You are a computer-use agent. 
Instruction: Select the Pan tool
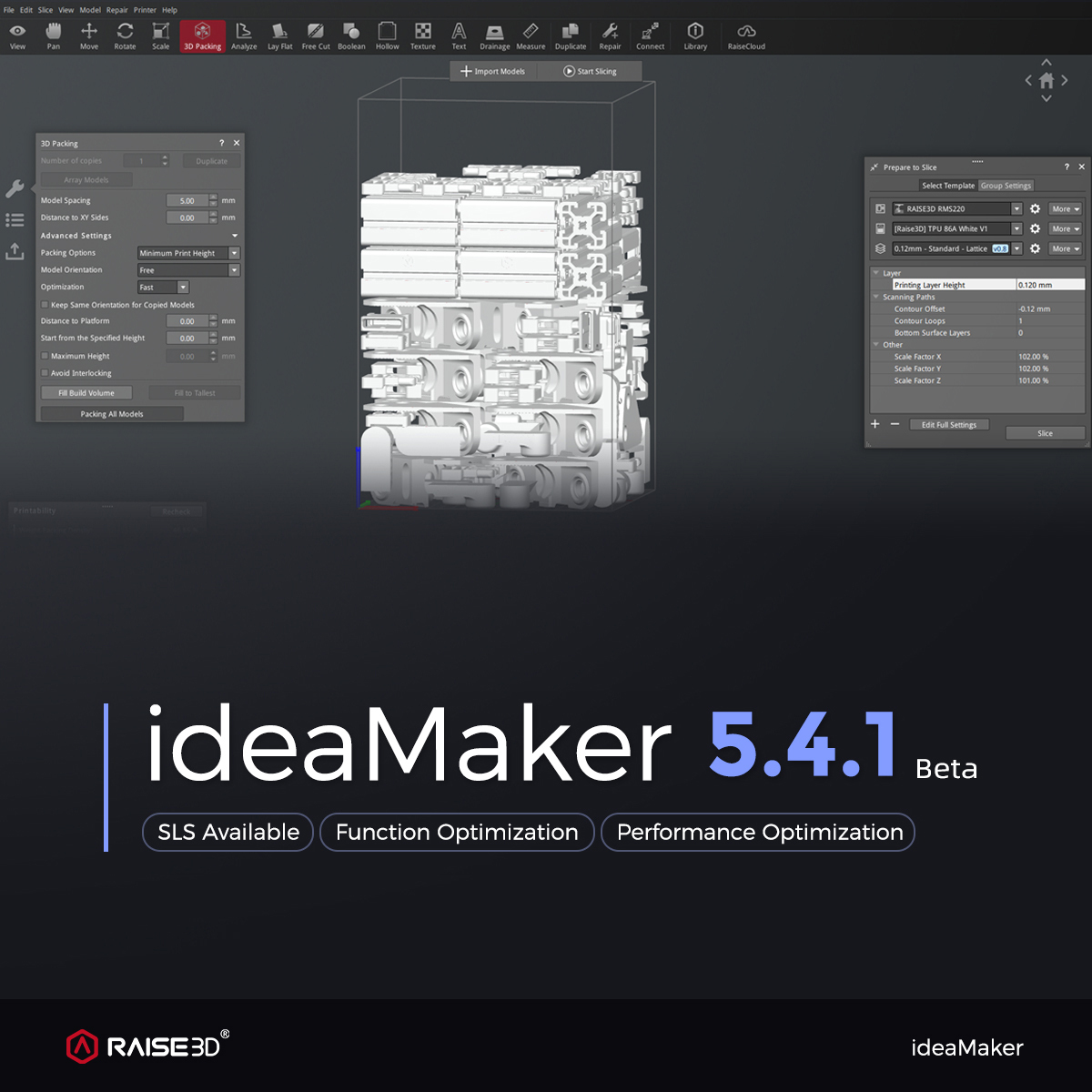(x=54, y=36)
